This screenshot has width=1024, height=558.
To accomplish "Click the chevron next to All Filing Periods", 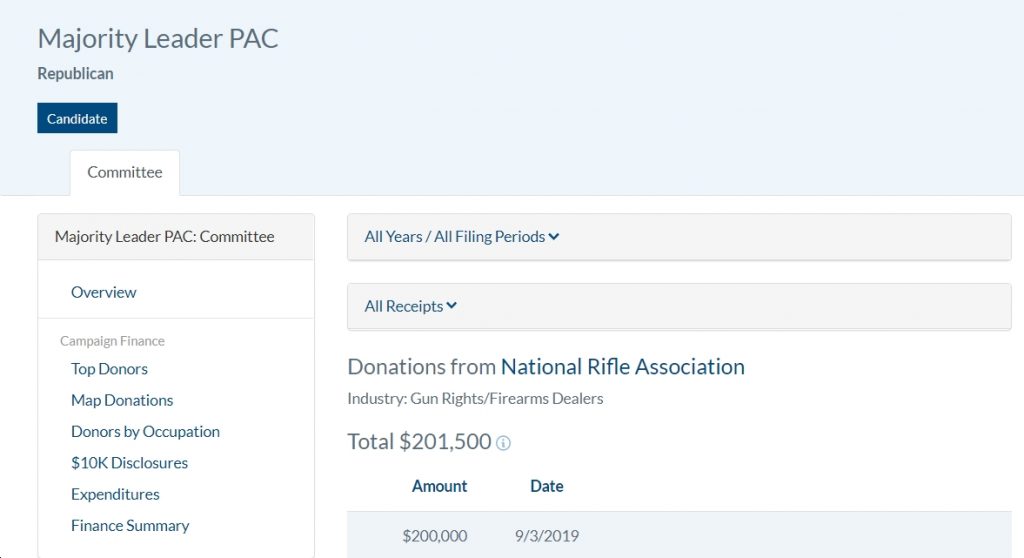I will point(554,237).
